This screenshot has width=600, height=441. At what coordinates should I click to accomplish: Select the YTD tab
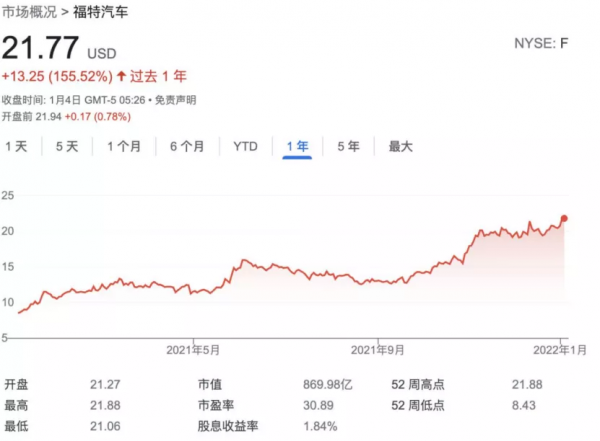point(245,147)
